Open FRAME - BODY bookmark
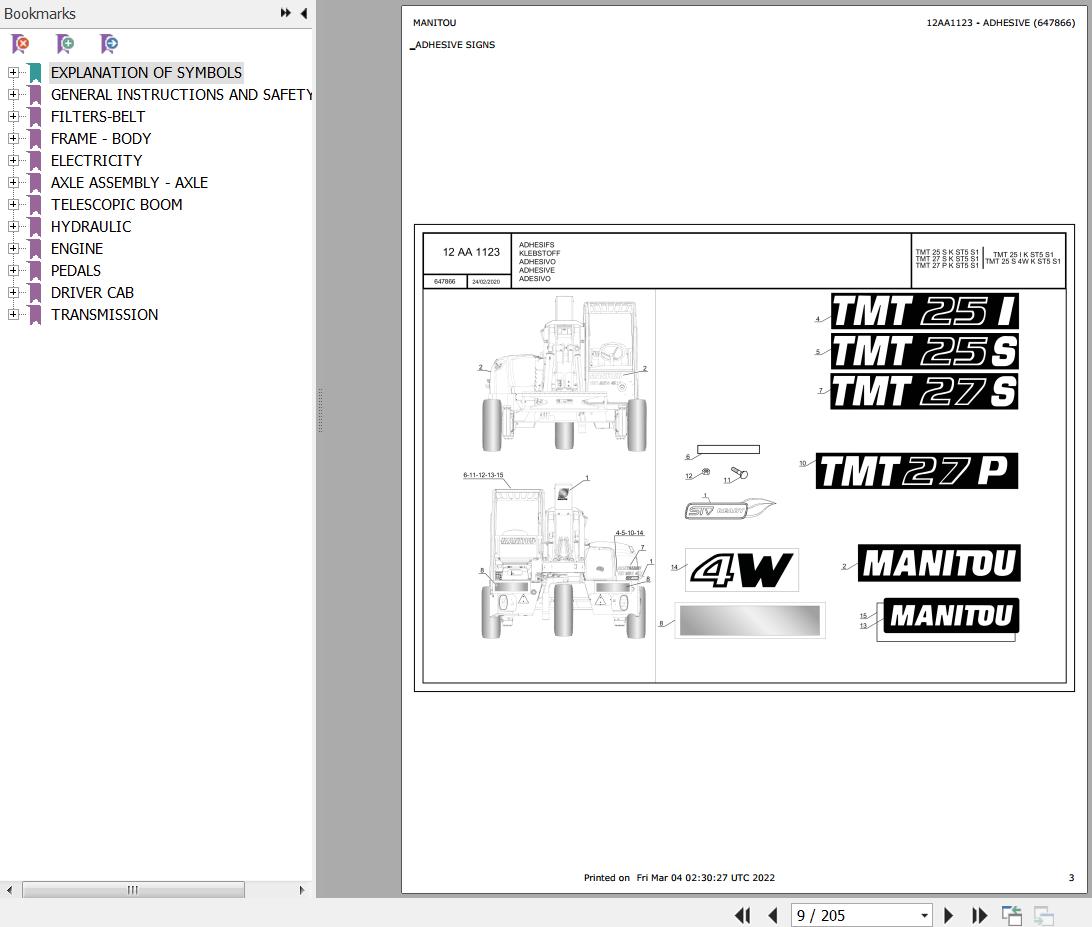 tap(101, 139)
